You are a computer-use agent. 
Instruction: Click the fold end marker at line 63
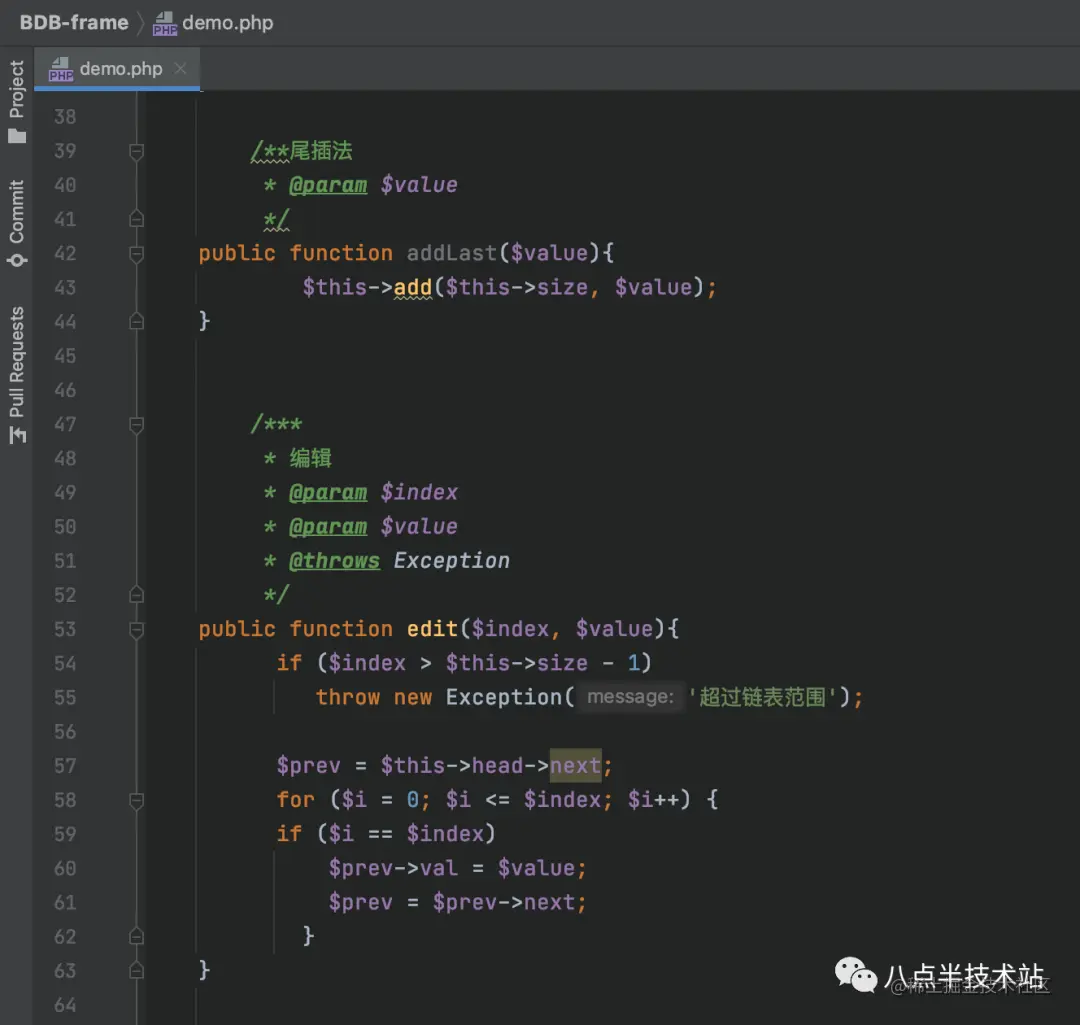click(136, 971)
